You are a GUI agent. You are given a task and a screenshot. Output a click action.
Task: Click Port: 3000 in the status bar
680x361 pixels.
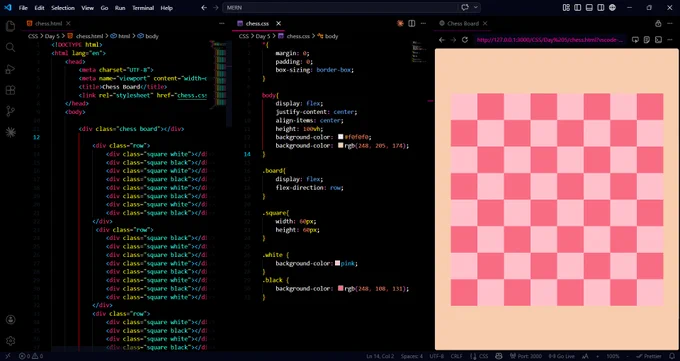point(525,356)
